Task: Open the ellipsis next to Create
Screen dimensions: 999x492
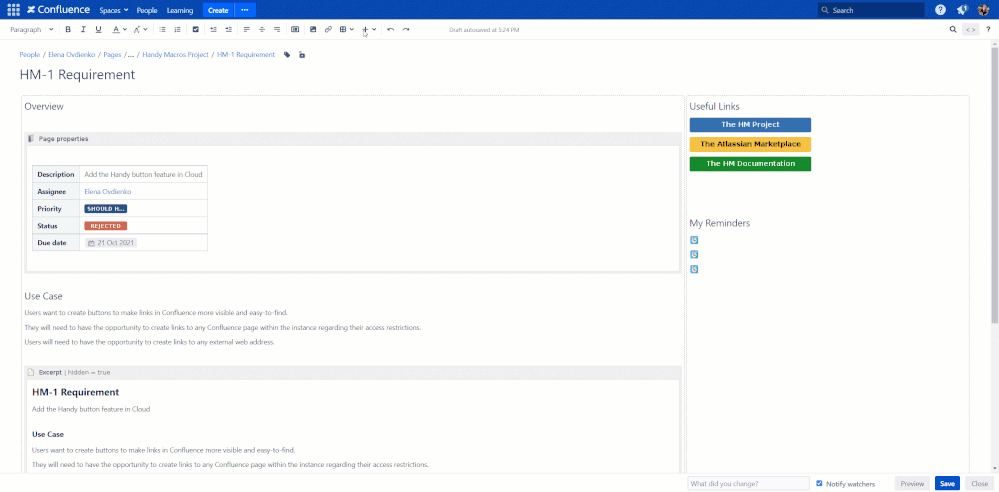Action: 245,10
